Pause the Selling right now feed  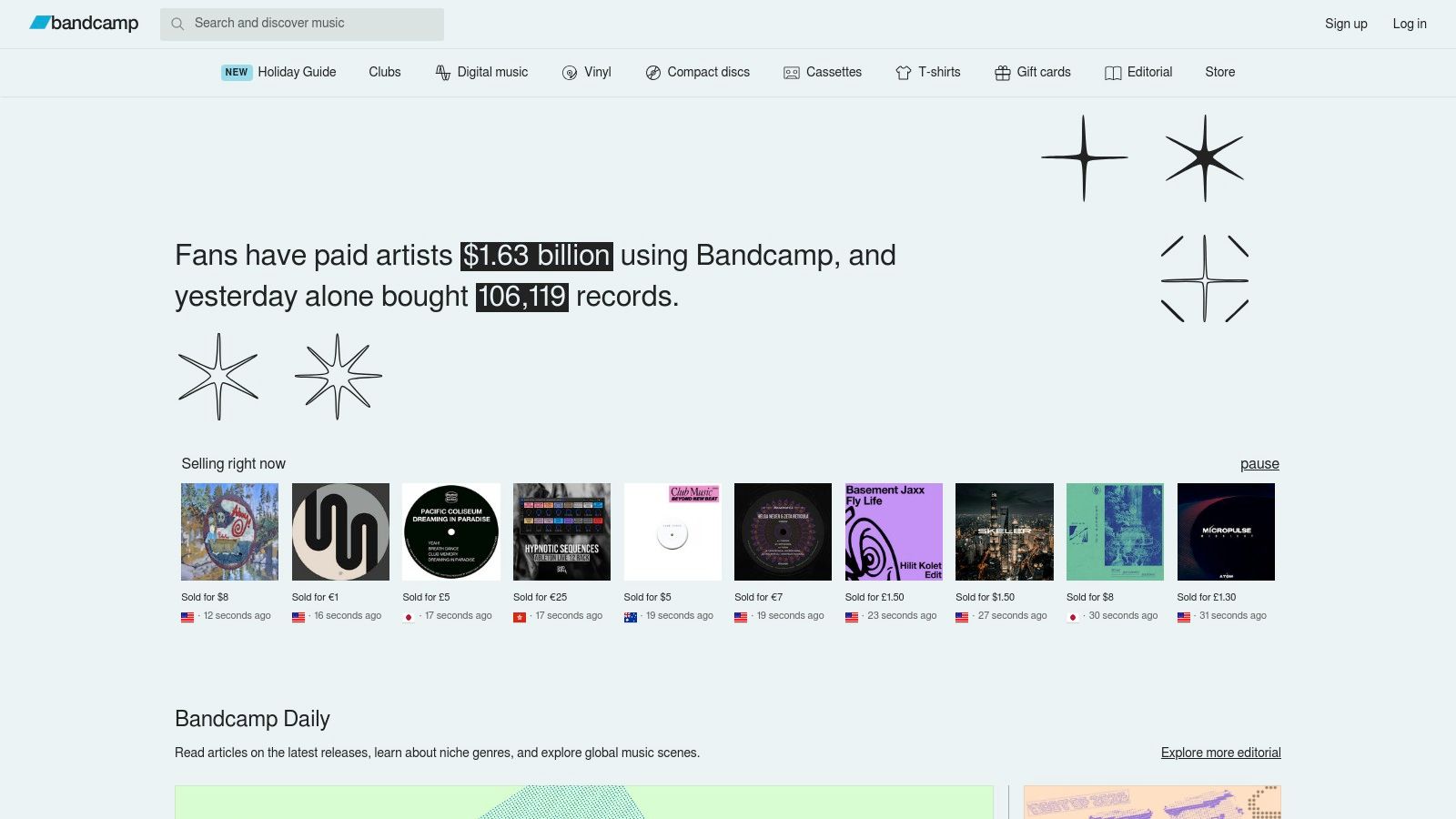coord(1259,464)
